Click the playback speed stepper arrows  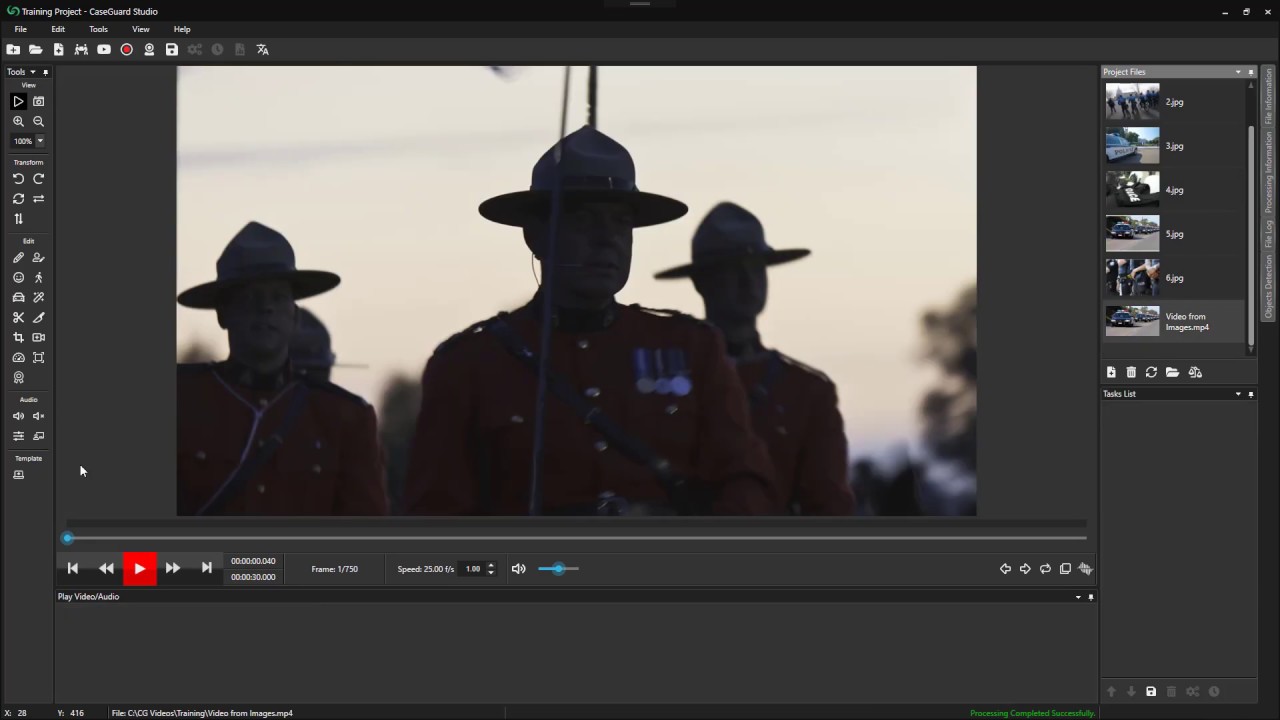click(490, 569)
